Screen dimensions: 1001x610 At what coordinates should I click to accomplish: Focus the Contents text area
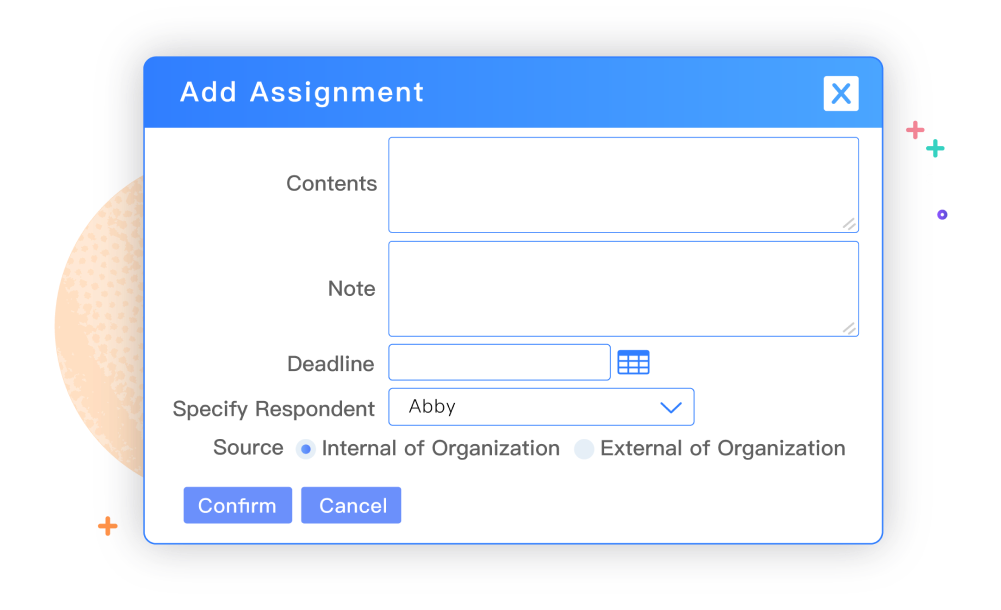coord(622,184)
